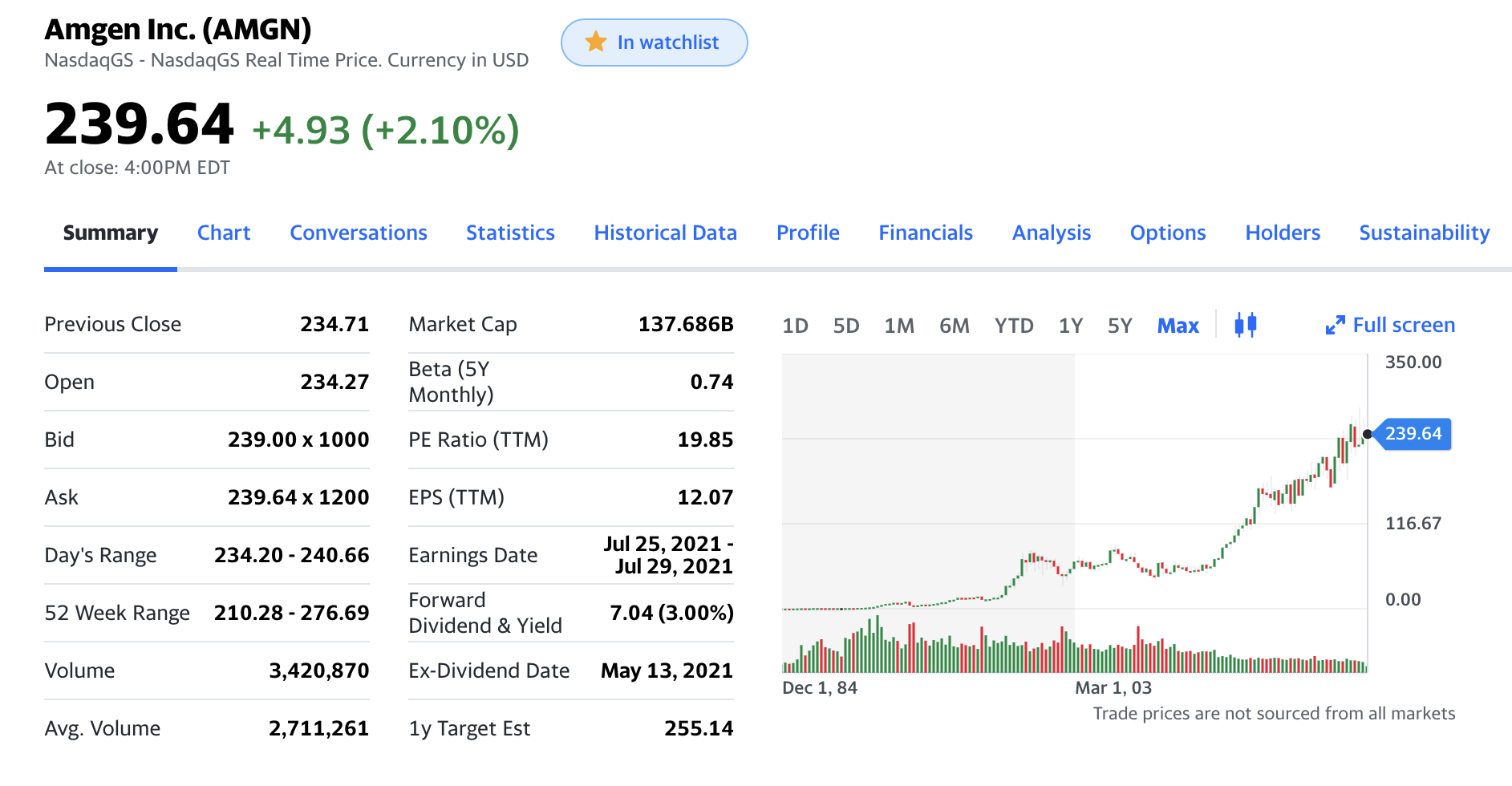Click the Mar 1, 03 axis label
The image size is (1512, 786).
pos(1113,687)
